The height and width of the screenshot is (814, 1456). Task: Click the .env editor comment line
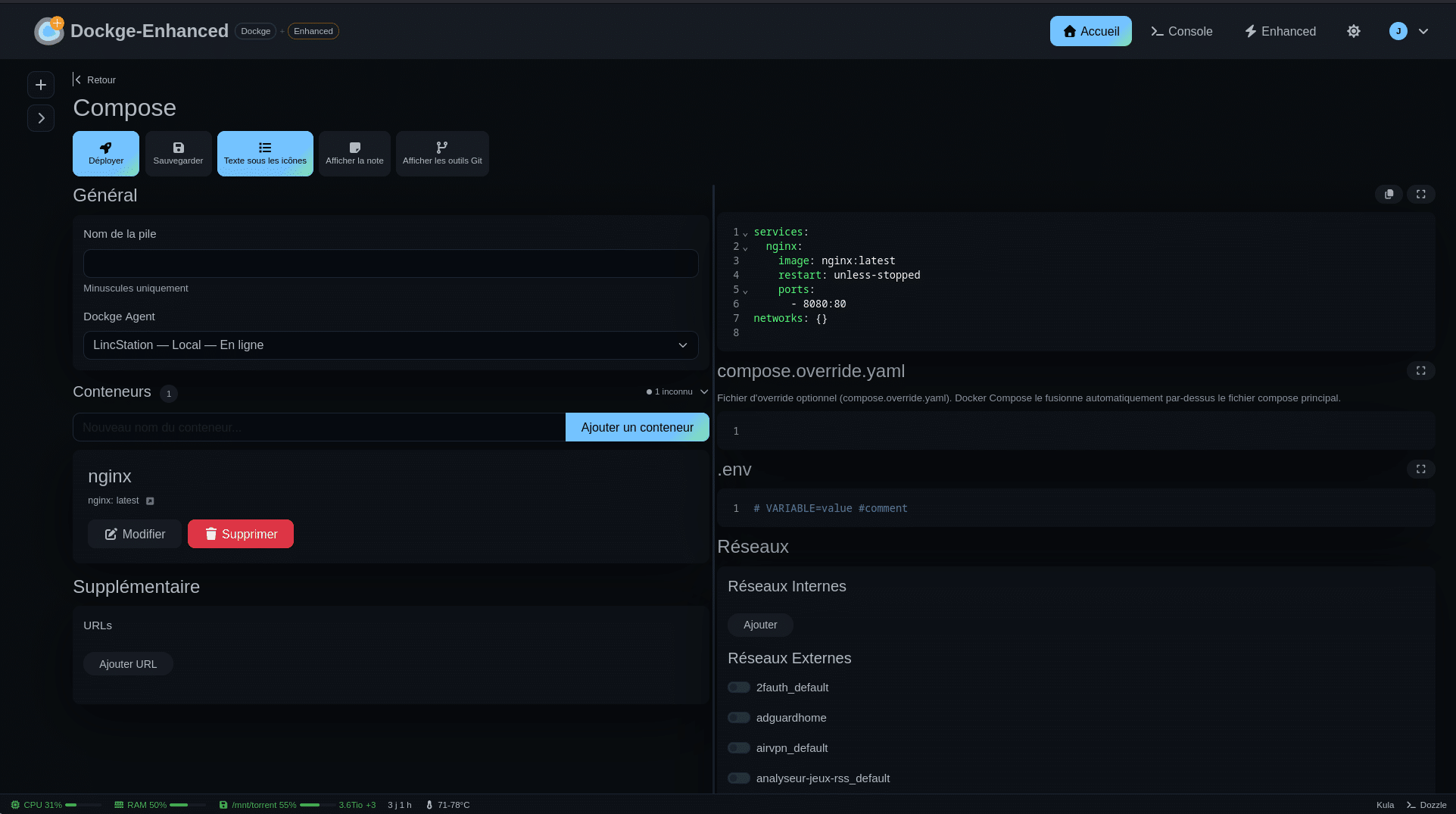tap(831, 508)
